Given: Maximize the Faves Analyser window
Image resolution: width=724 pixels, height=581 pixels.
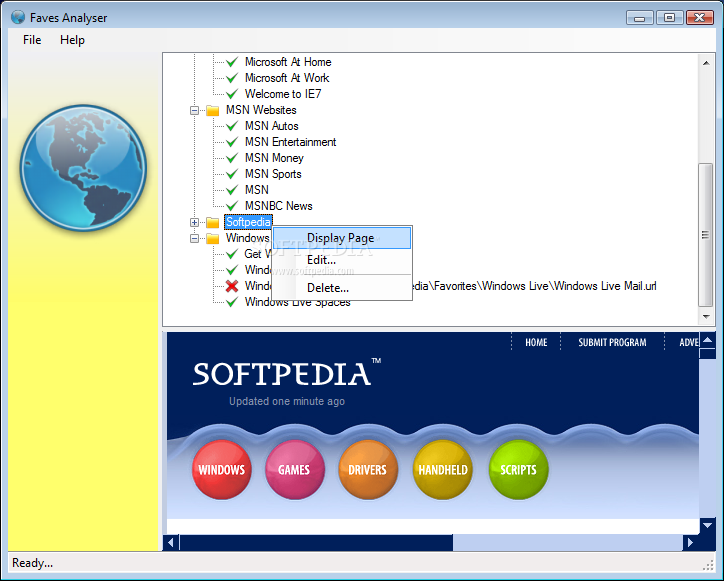Looking at the screenshot, I should (670, 18).
